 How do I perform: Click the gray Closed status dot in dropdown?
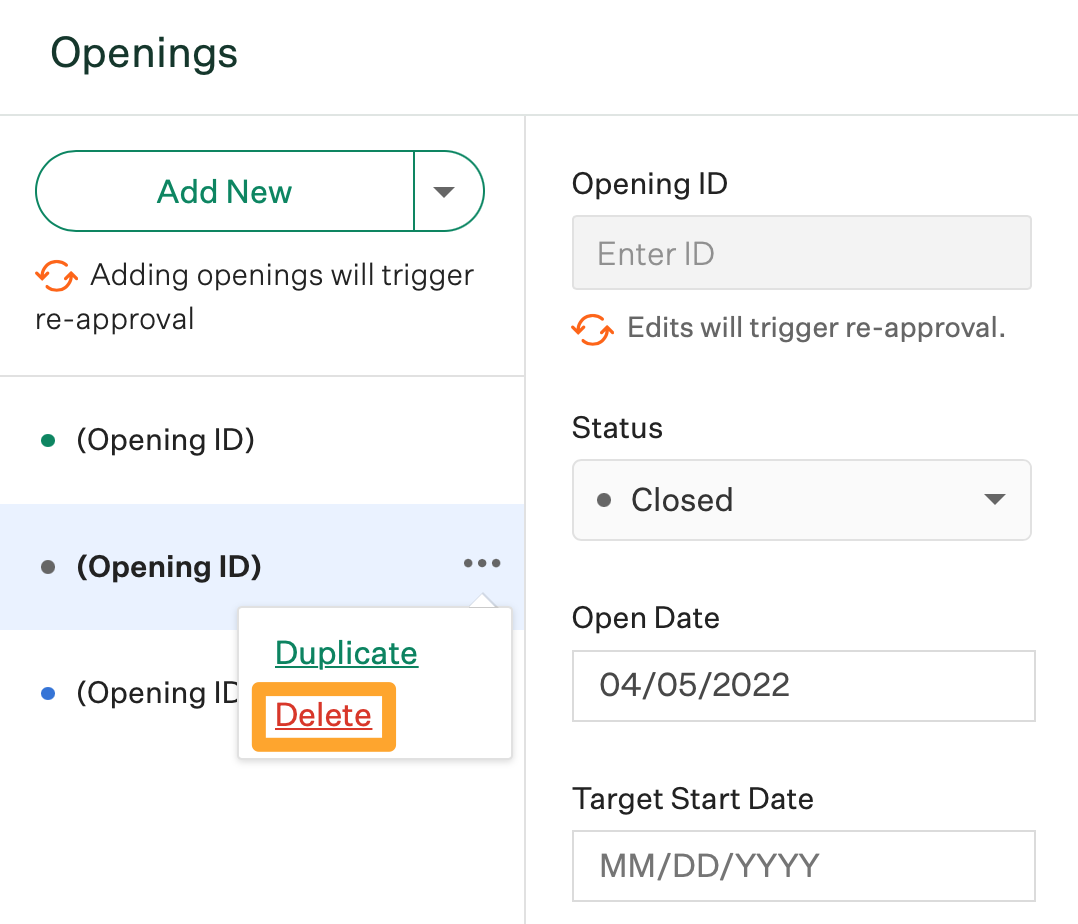(x=604, y=500)
